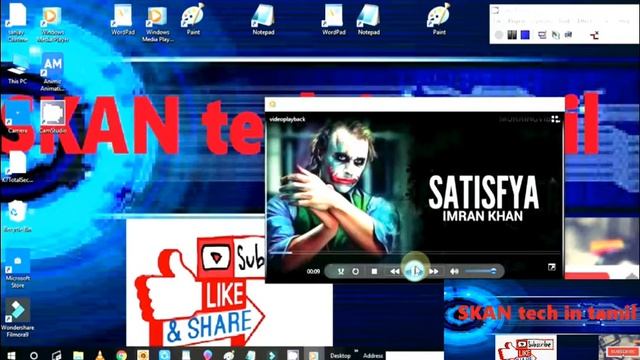
Task: Open WordPad shortcut beside Windows Media Player icon
Action: tap(123, 20)
